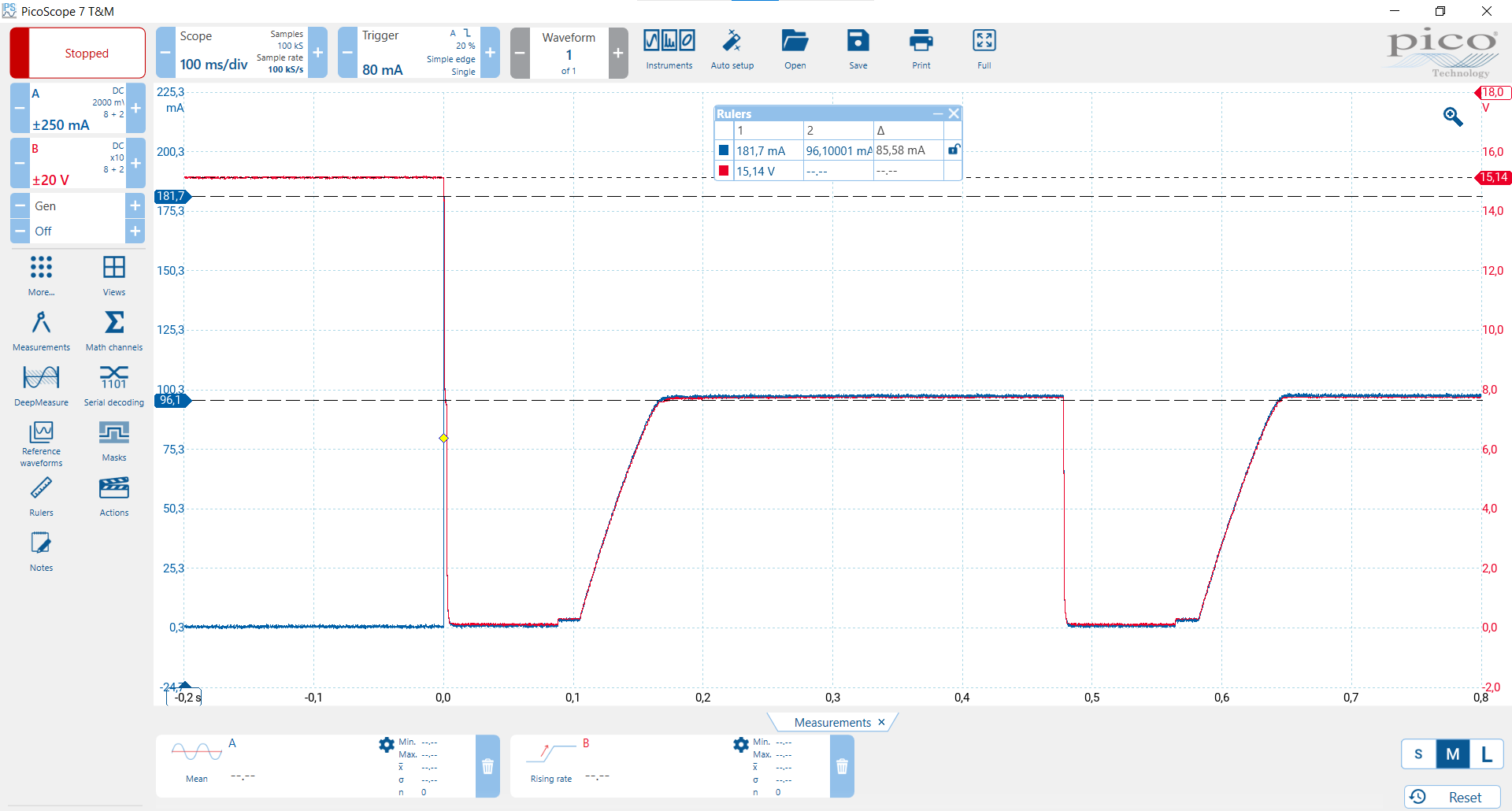Open signal generator Gen settings
The height and width of the screenshot is (811, 1512).
pos(77,206)
